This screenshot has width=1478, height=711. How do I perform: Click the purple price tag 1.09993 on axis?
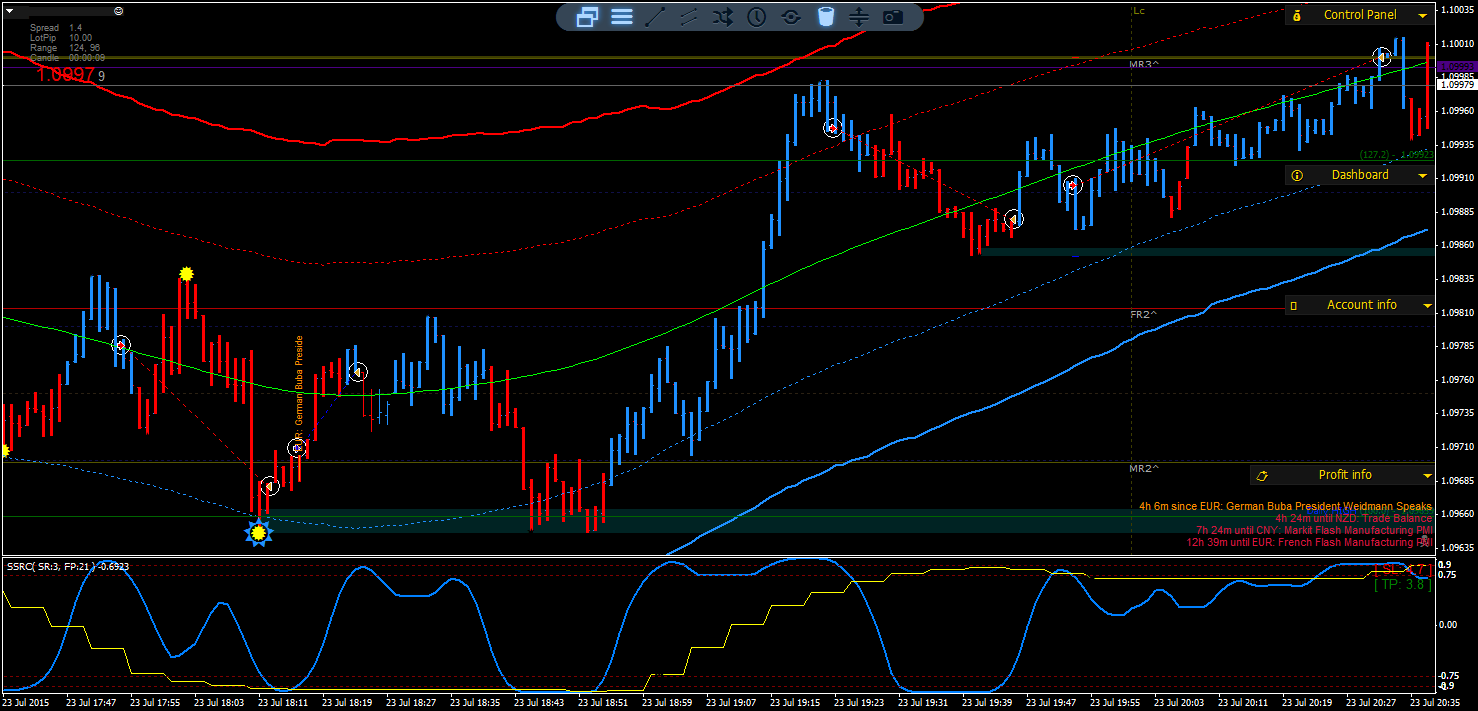pyautogui.click(x=1456, y=66)
